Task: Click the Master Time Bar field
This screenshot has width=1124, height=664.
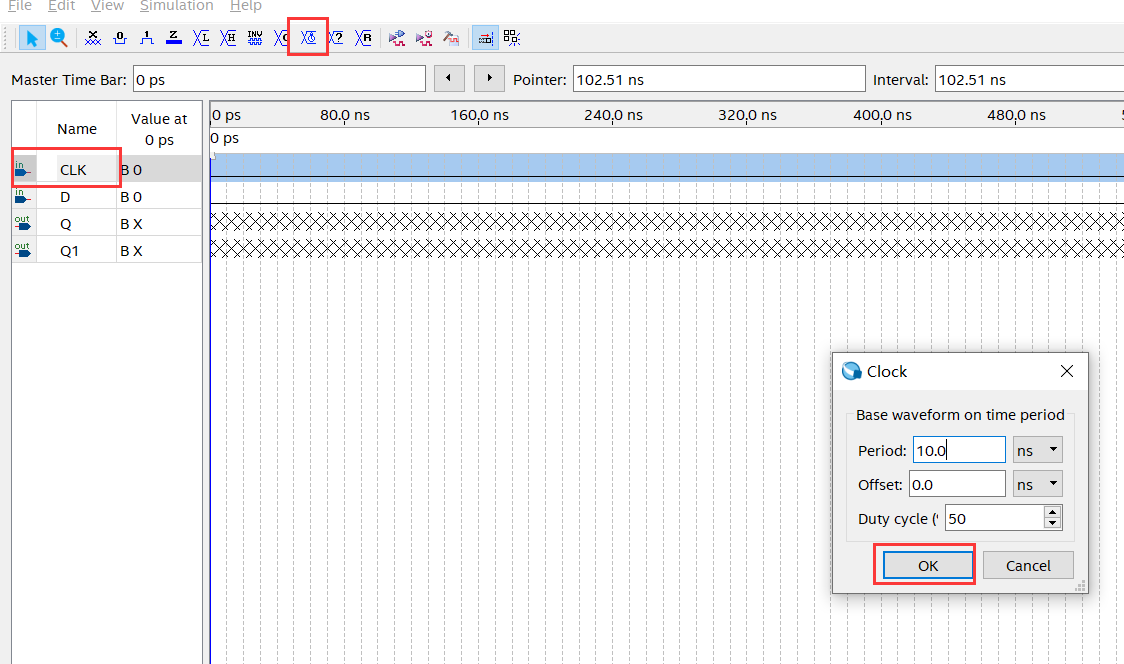Action: [280, 79]
